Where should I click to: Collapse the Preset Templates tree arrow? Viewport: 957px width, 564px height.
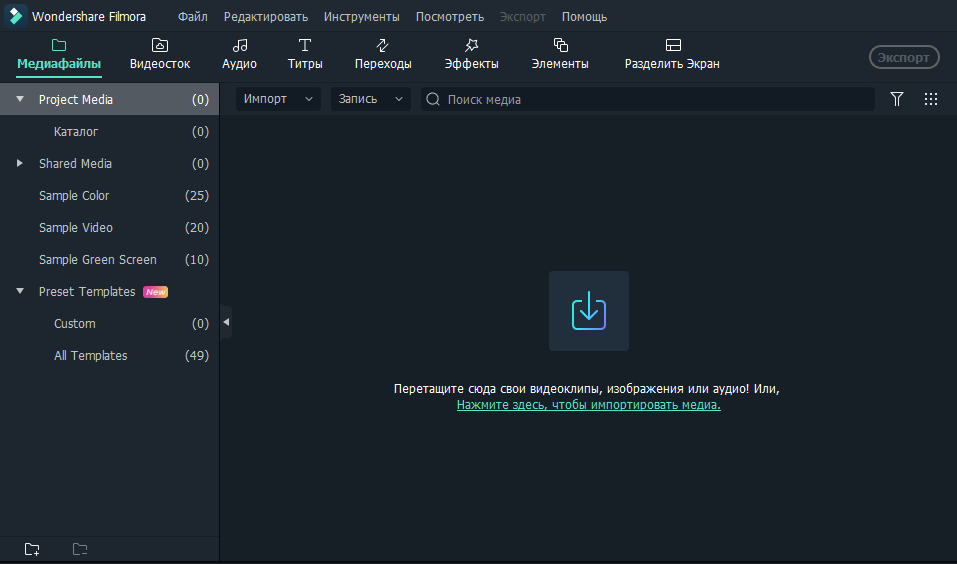20,291
